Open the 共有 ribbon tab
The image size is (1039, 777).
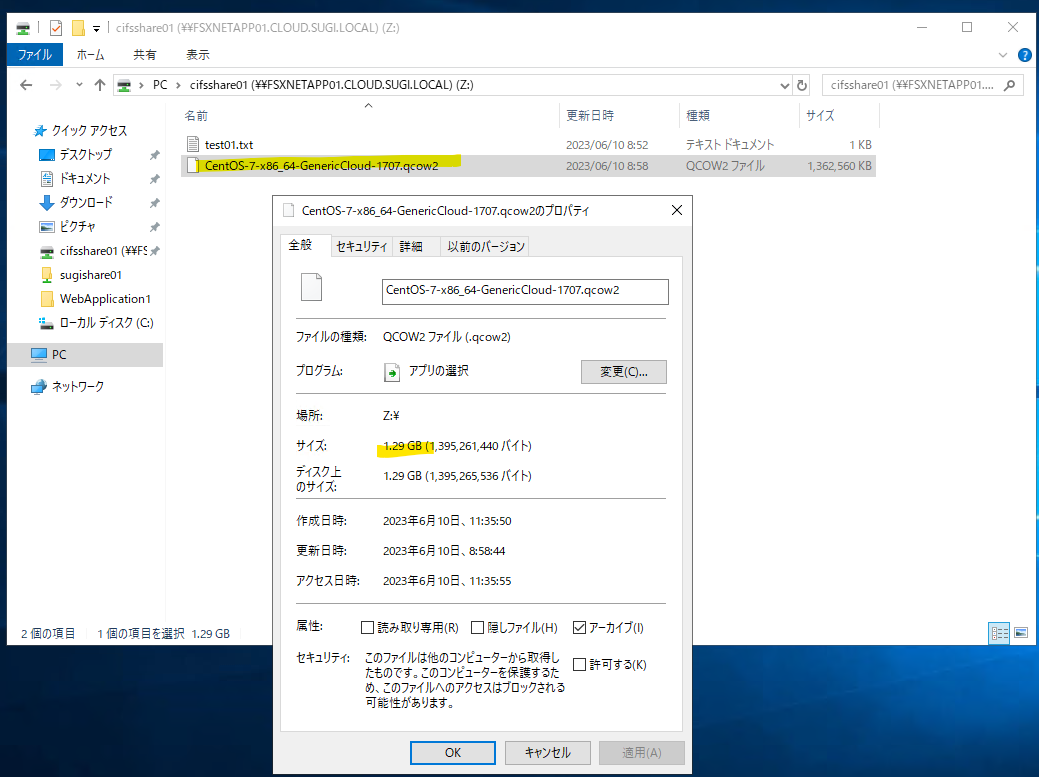coord(145,55)
